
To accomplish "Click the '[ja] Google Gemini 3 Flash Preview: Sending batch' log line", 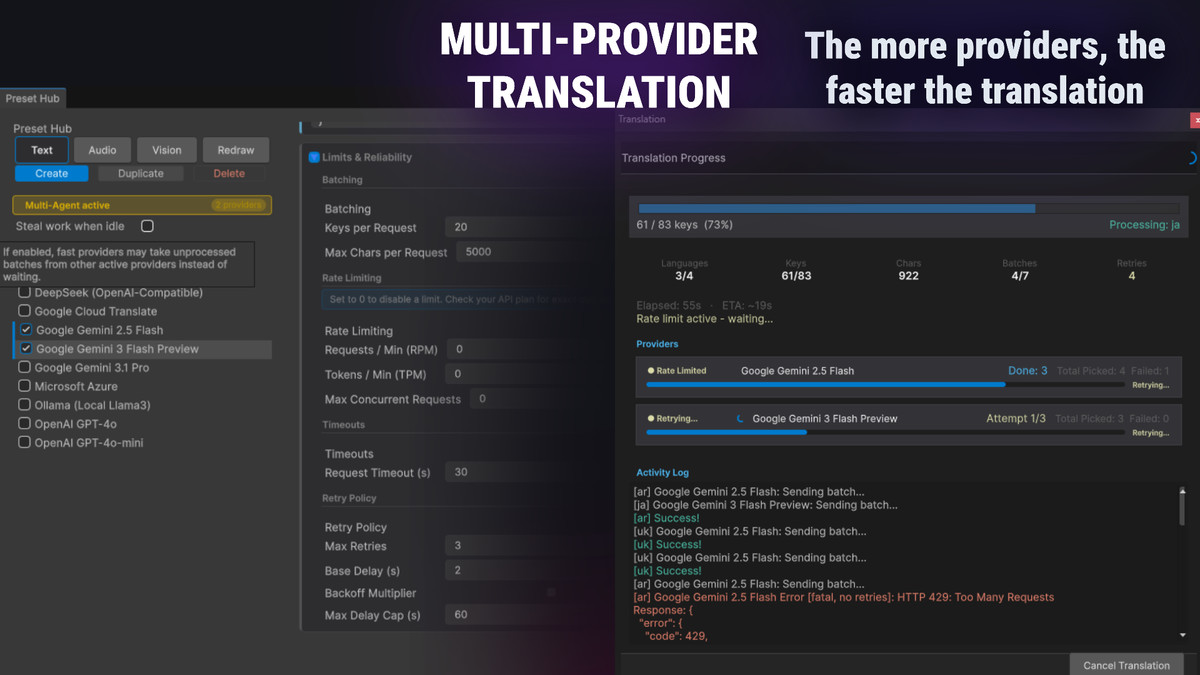I will (x=766, y=505).
